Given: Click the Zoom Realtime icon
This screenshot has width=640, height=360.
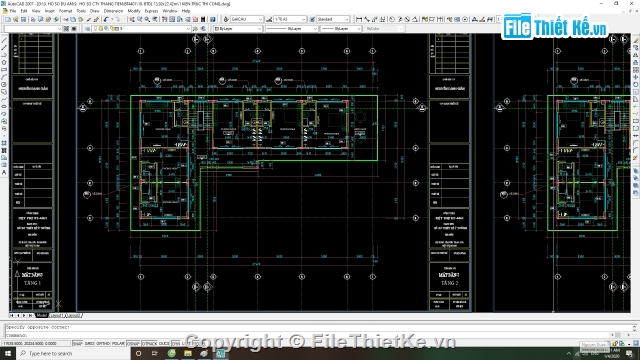Looking at the screenshot, I should [x=140, y=19].
